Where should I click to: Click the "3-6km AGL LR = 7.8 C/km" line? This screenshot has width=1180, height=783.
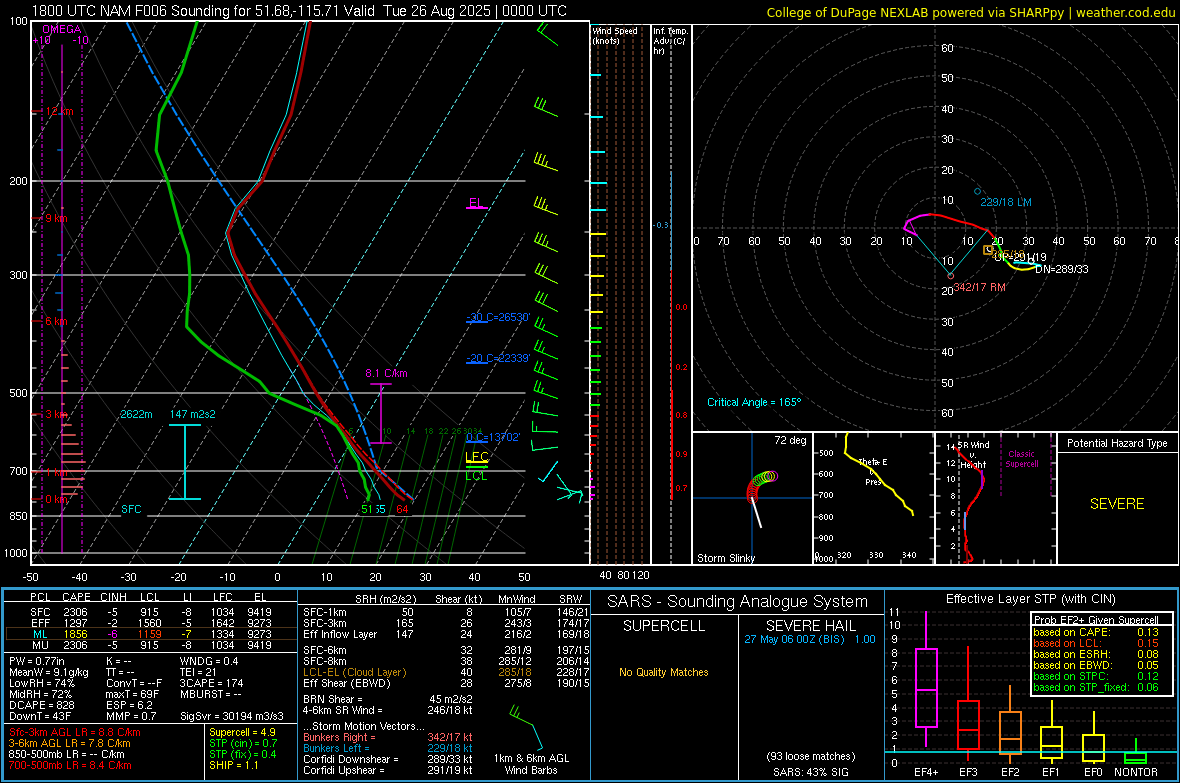click(x=70, y=743)
